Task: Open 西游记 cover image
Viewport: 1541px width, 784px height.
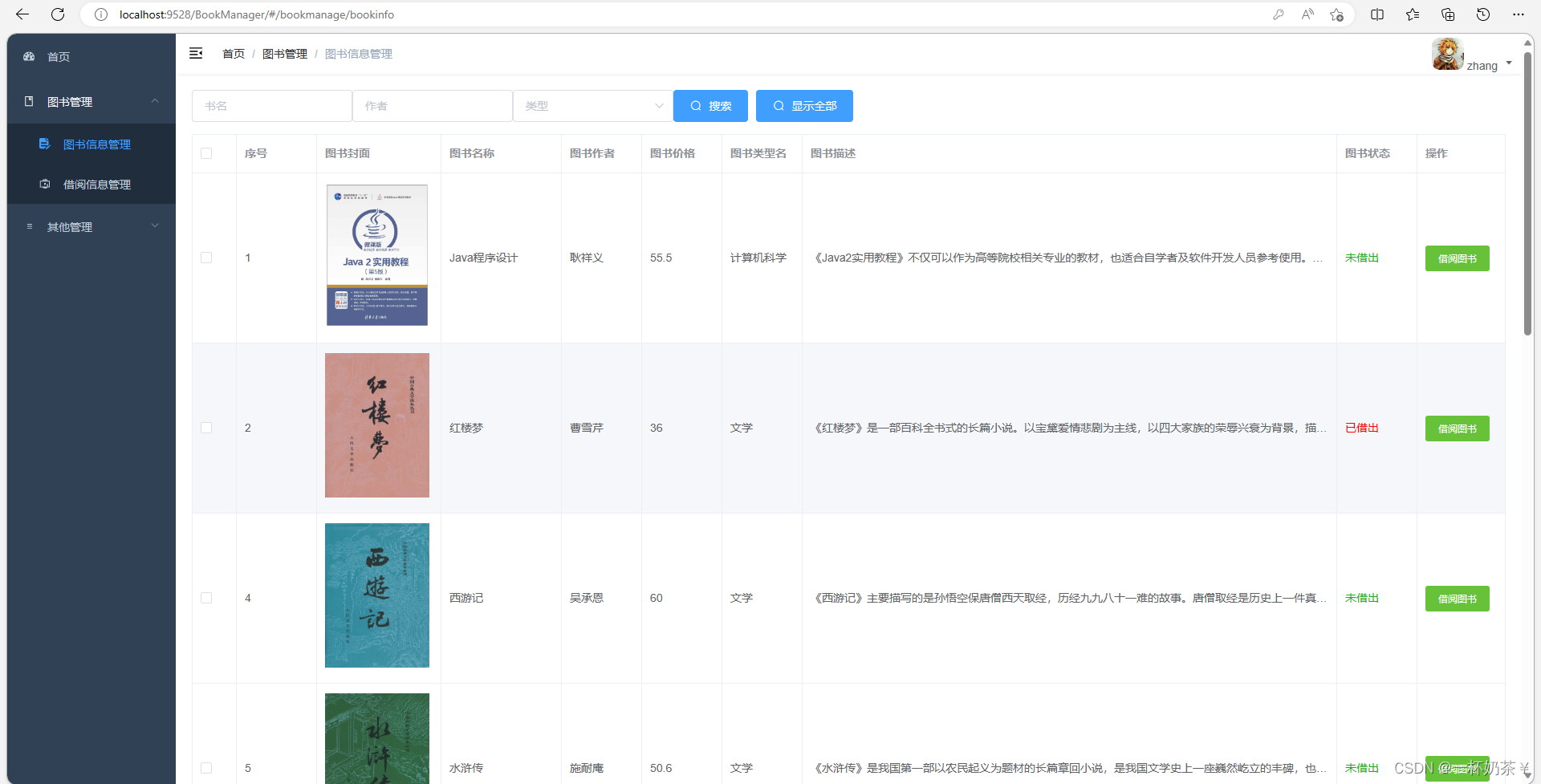Action: [377, 595]
